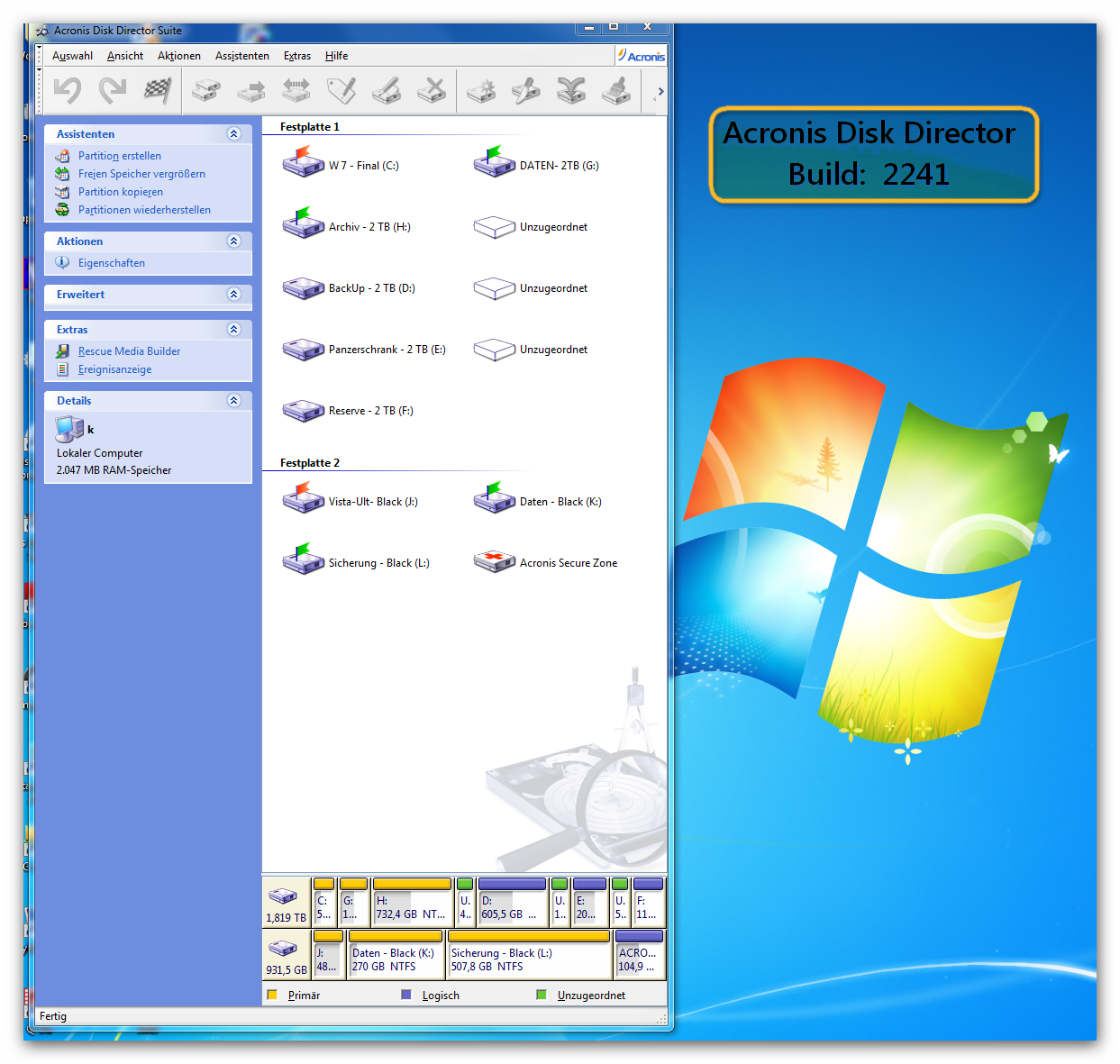This screenshot has height=1064, width=1120.
Task: Select the Daten - Black (K:) partition icon
Action: pos(495,498)
